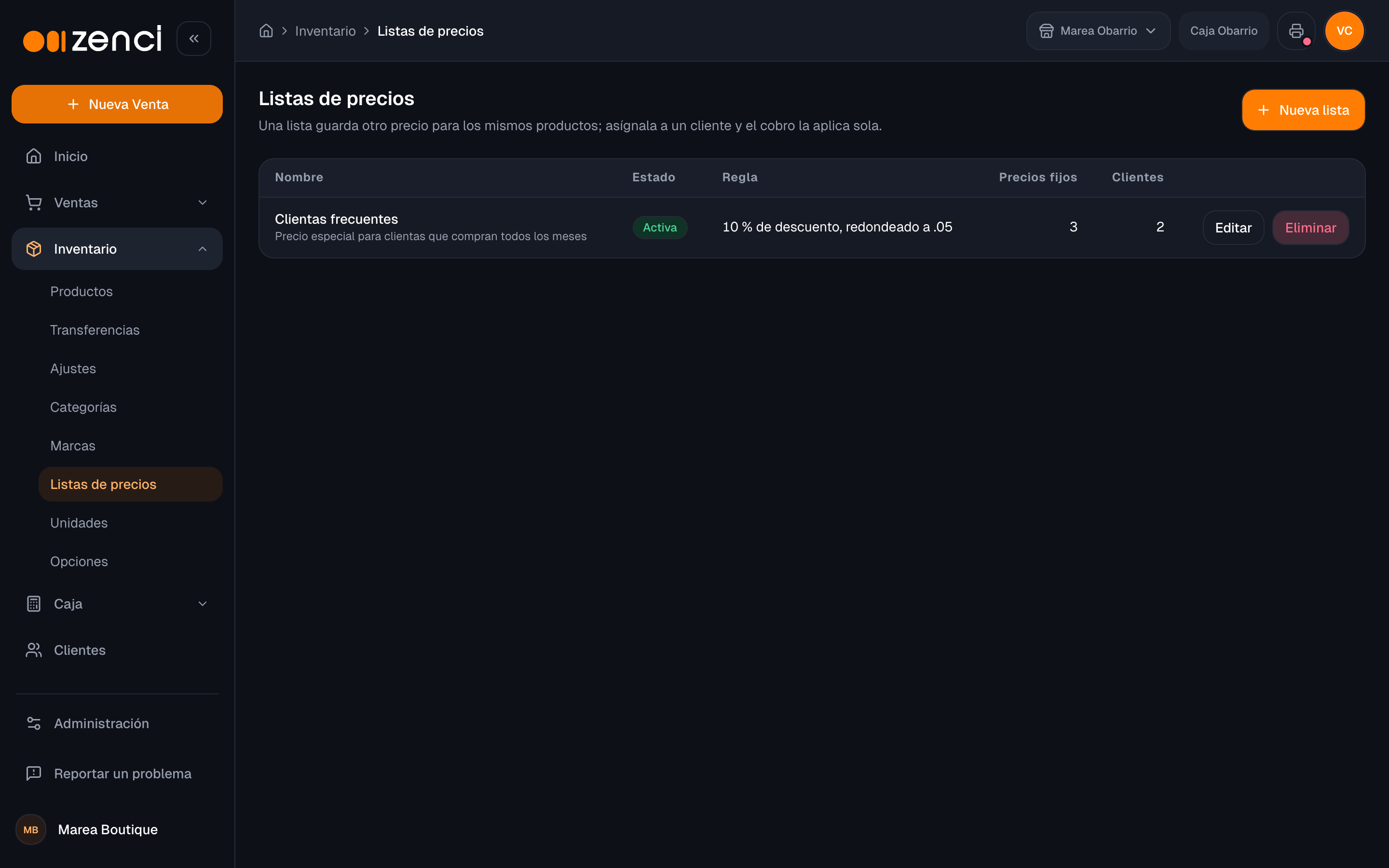Delete the Clientas frecuentes list with Eliminar
The width and height of the screenshot is (1389, 868).
click(1310, 228)
